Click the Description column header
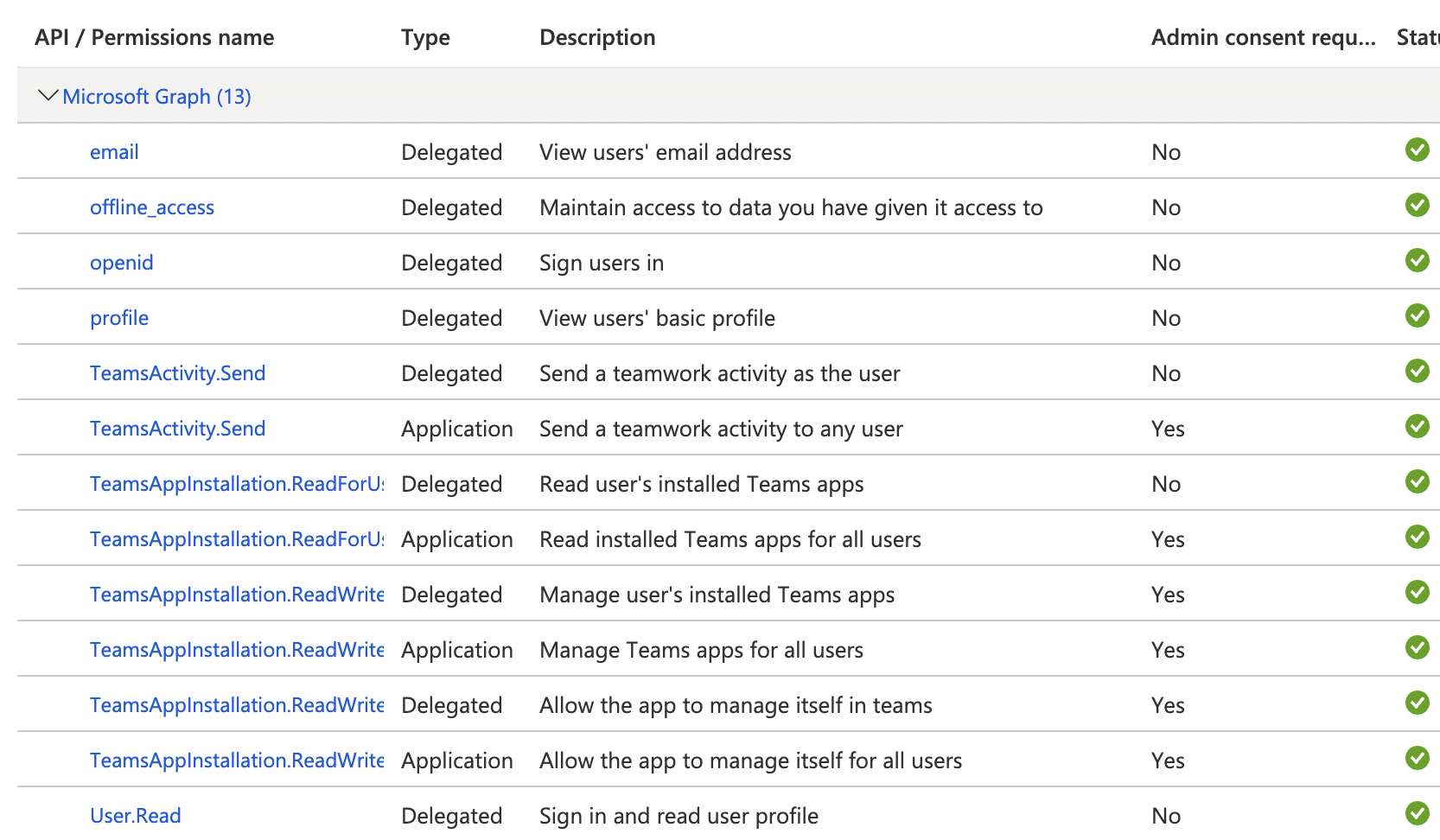This screenshot has height=840, width=1440. click(597, 38)
